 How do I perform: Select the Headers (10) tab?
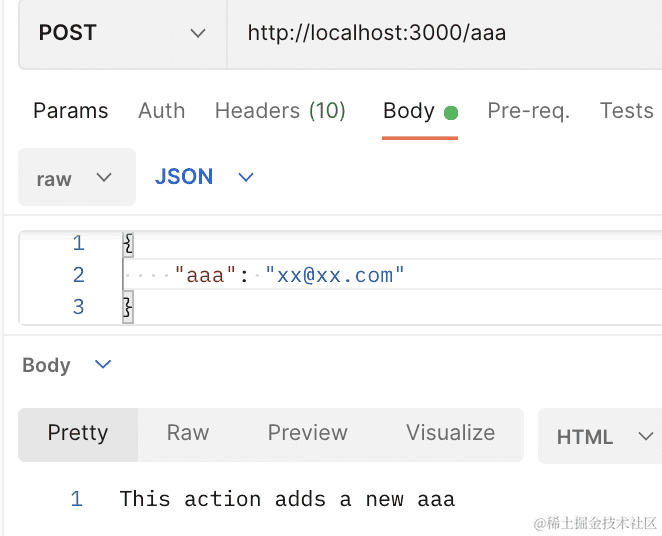click(x=280, y=111)
